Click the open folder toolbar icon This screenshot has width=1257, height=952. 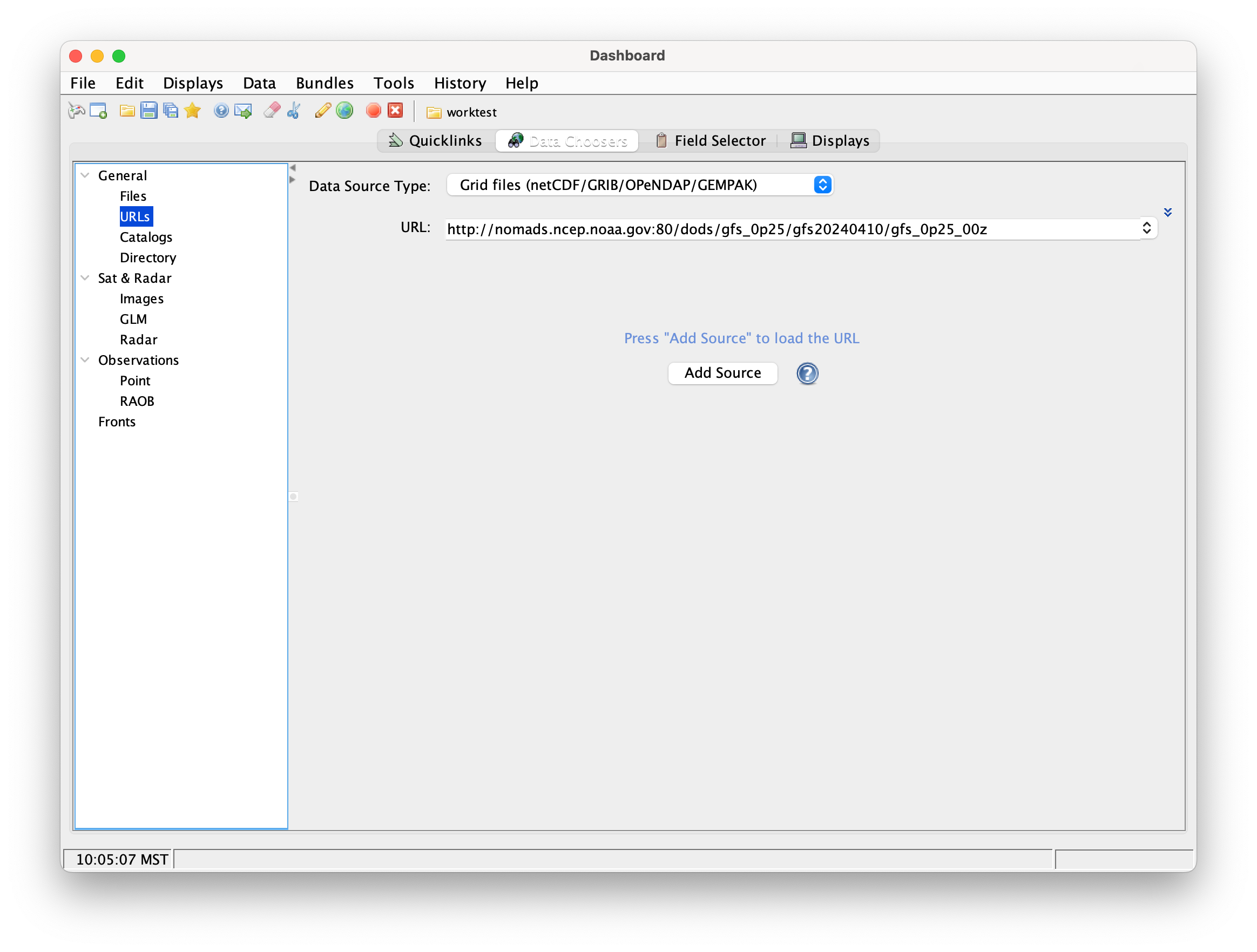click(127, 111)
